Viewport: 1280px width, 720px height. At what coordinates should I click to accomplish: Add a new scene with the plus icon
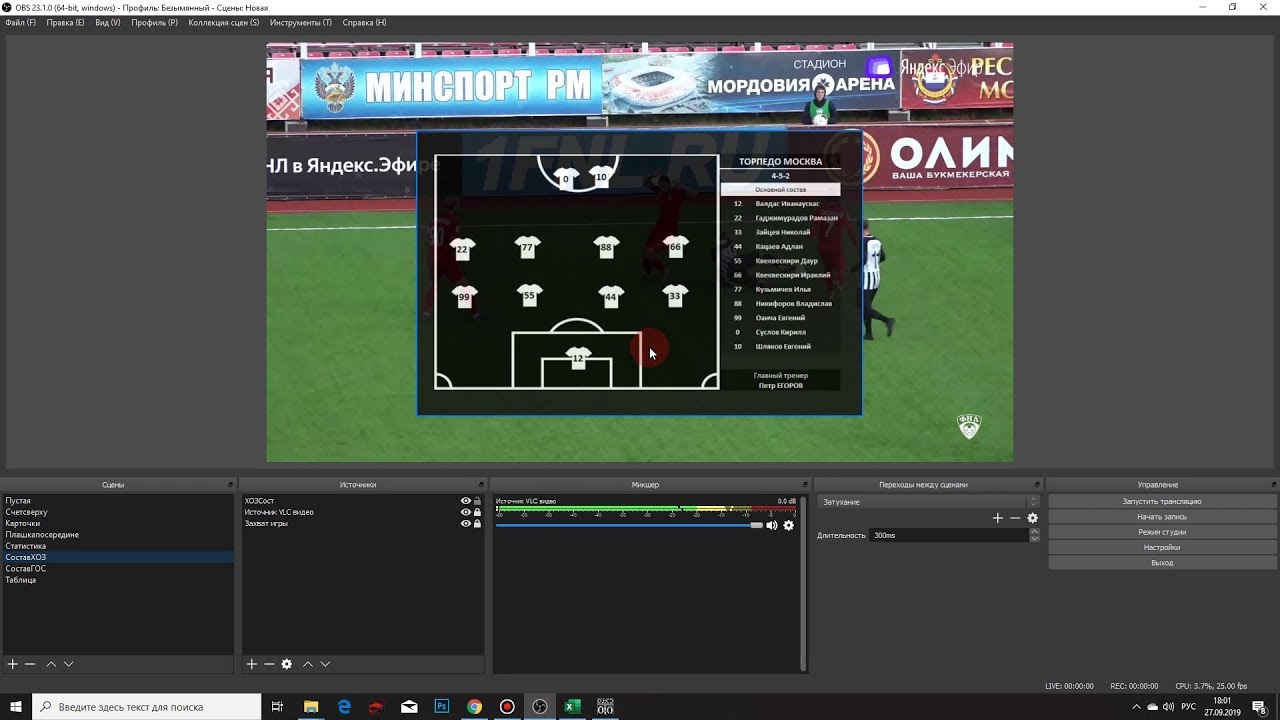pyautogui.click(x=13, y=664)
